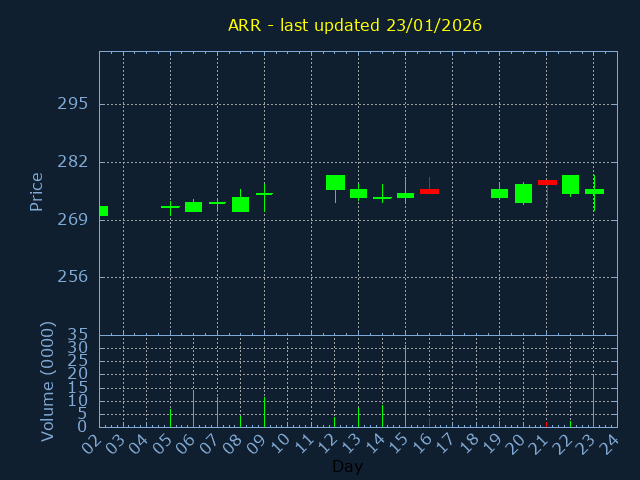Select the day 23 volume bar
The image size is (640, 480).
pyautogui.click(x=593, y=401)
